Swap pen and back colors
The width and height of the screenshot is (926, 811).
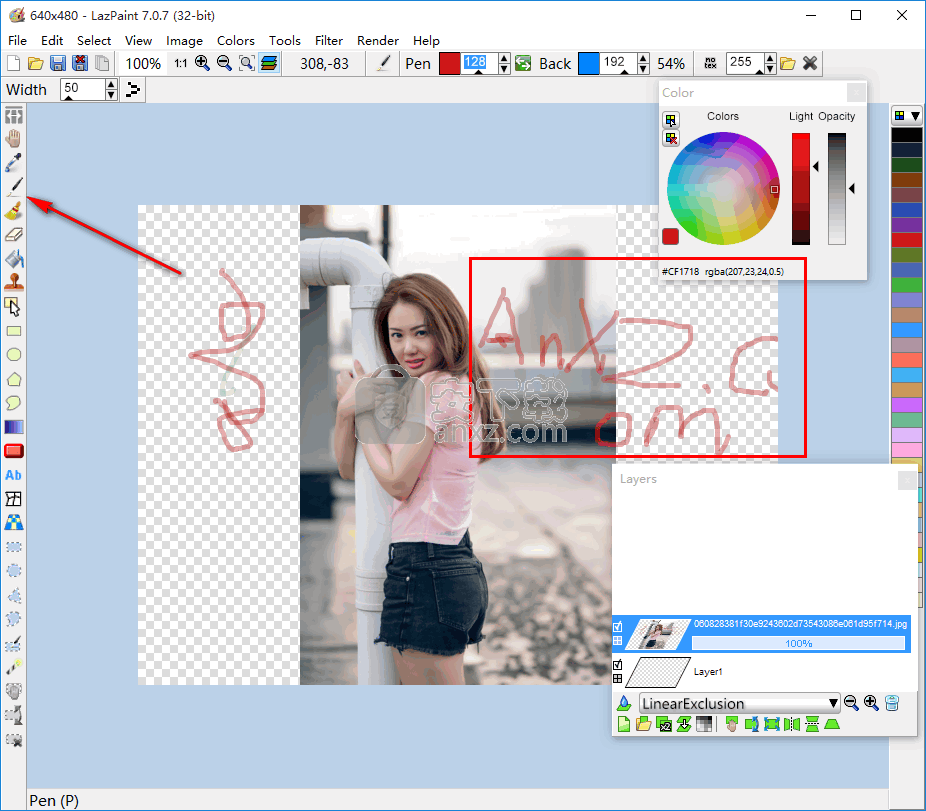(523, 63)
